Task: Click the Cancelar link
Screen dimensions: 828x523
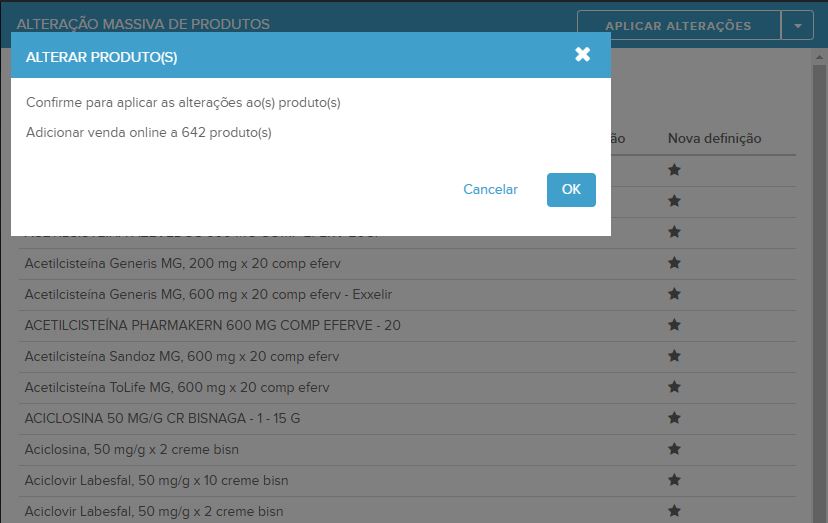Action: pyautogui.click(x=490, y=190)
